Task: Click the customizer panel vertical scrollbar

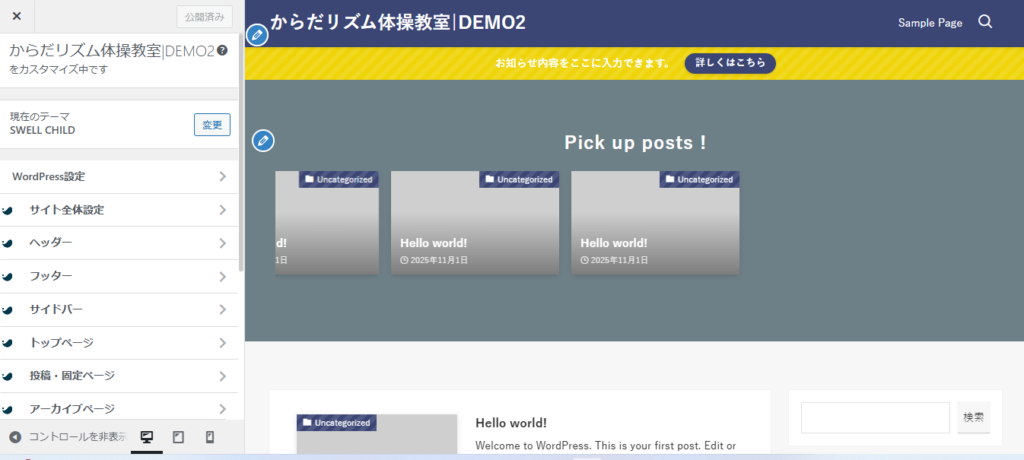Action: (x=242, y=154)
